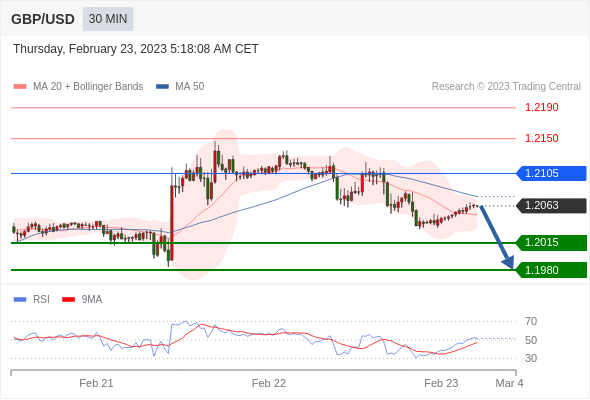590x400 pixels.
Task: Click the GBP/USD pair title
Action: click(x=43, y=19)
